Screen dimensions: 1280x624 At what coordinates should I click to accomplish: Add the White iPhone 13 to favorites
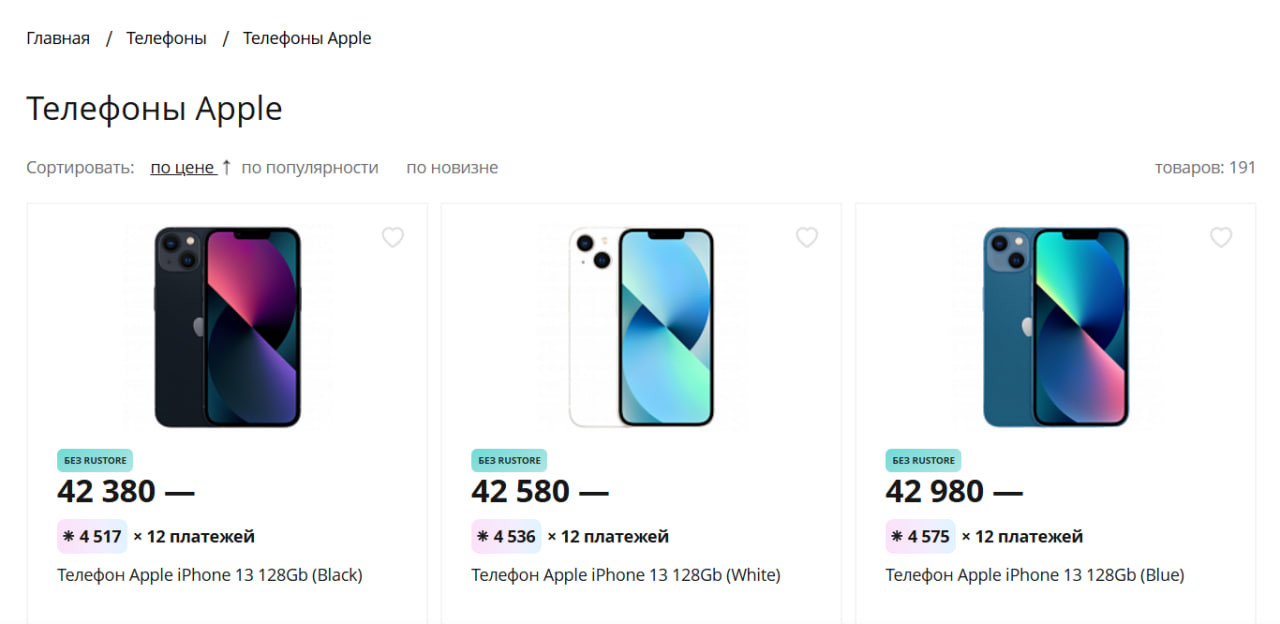807,237
